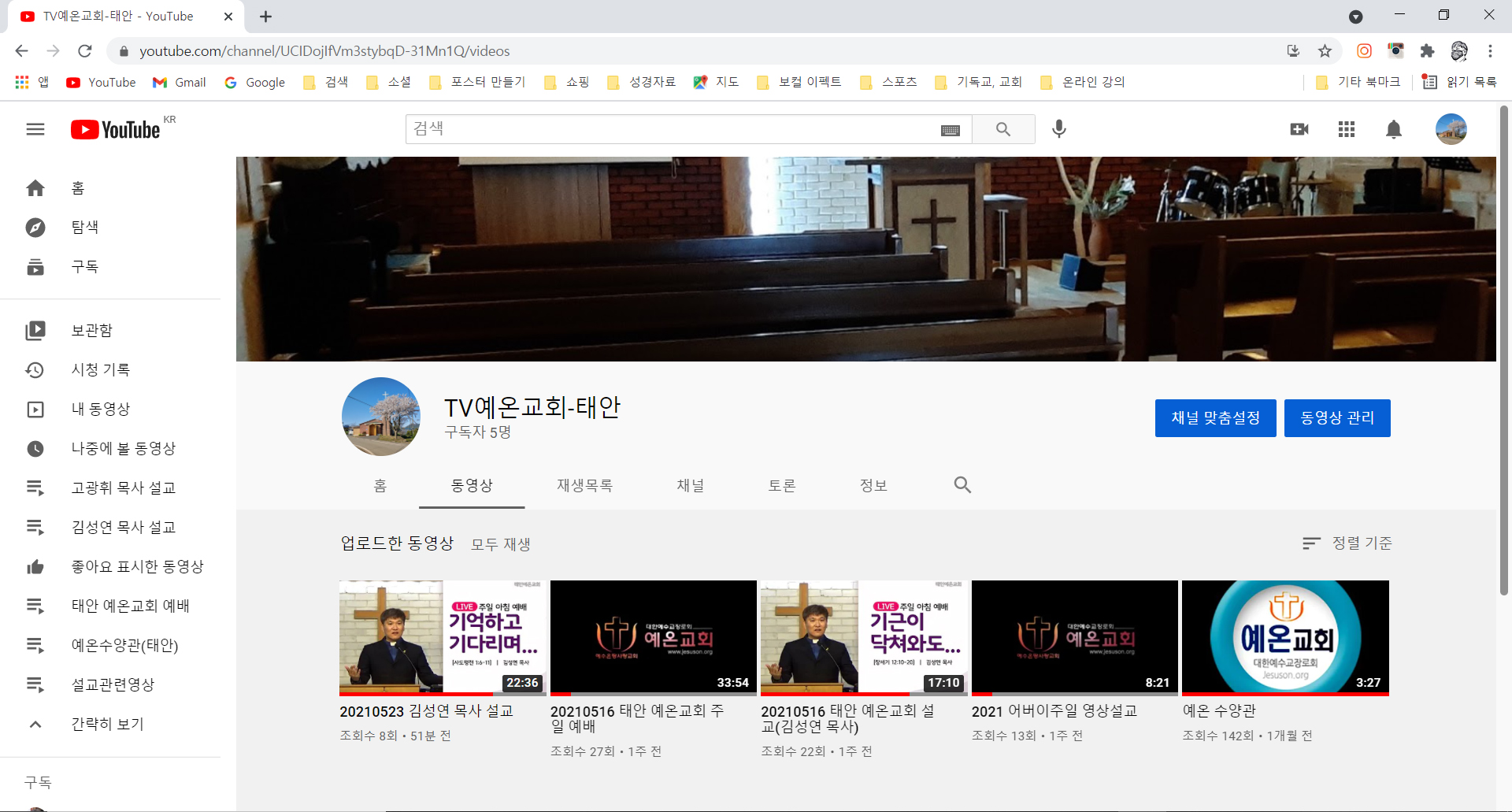The width and height of the screenshot is (1512, 812).
Task: Select the 동영상 tab
Action: point(472,486)
